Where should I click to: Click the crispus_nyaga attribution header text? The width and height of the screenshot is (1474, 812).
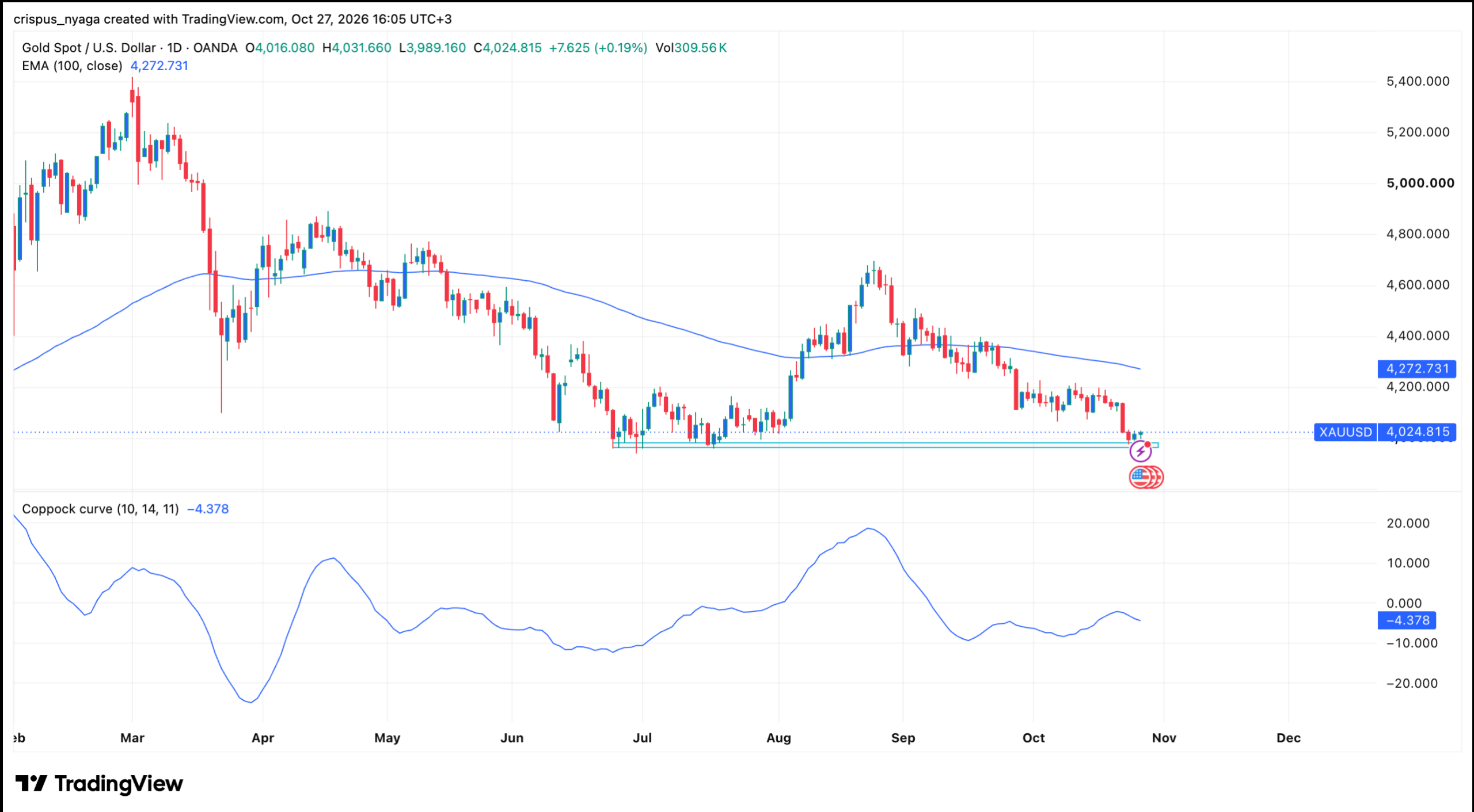click(233, 19)
